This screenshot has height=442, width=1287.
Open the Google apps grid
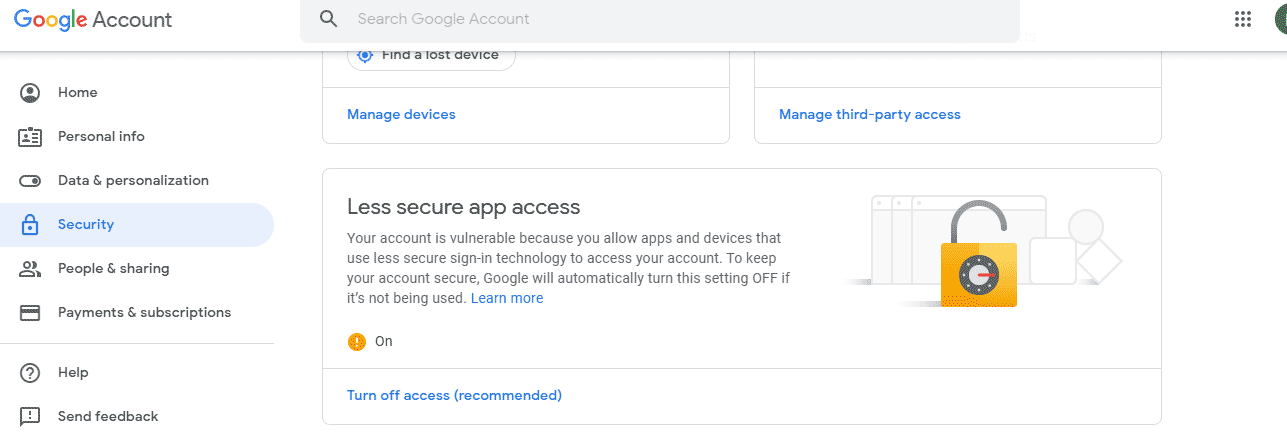(1243, 19)
